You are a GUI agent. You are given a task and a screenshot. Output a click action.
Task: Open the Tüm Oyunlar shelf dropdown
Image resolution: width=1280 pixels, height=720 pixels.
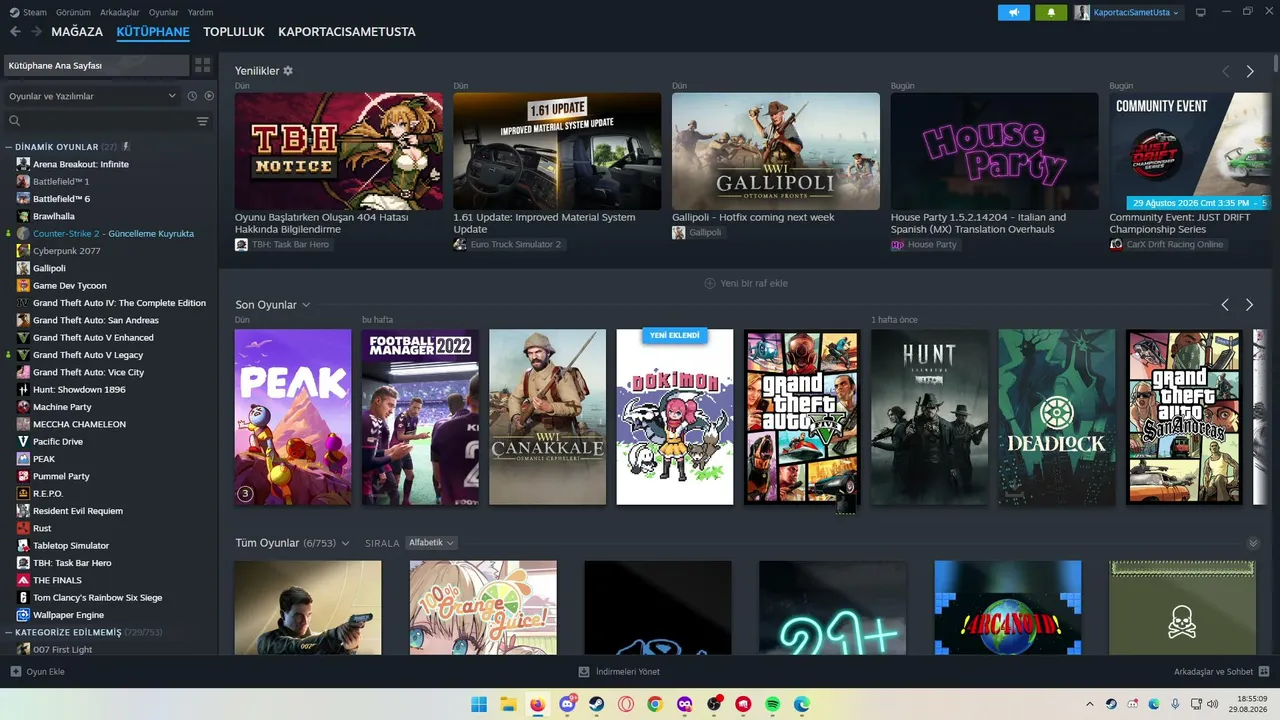coord(345,543)
